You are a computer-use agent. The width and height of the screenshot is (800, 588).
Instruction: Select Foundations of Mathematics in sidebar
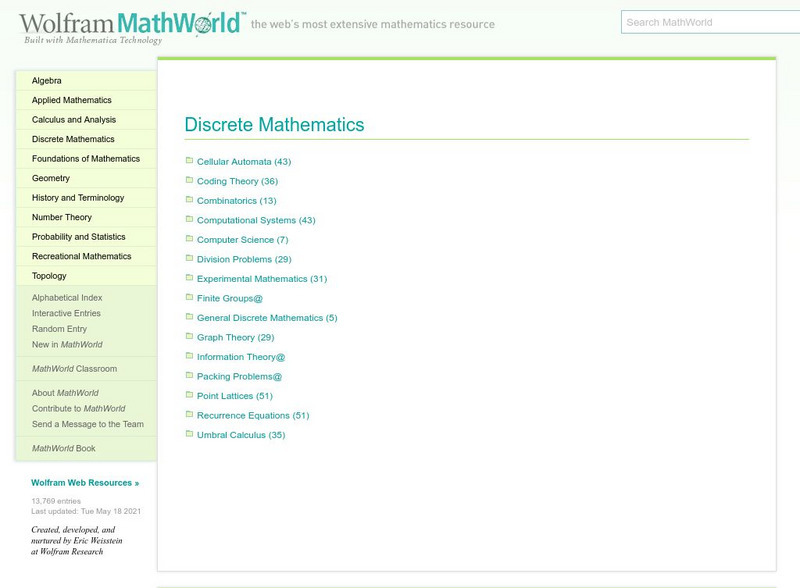[86, 159]
